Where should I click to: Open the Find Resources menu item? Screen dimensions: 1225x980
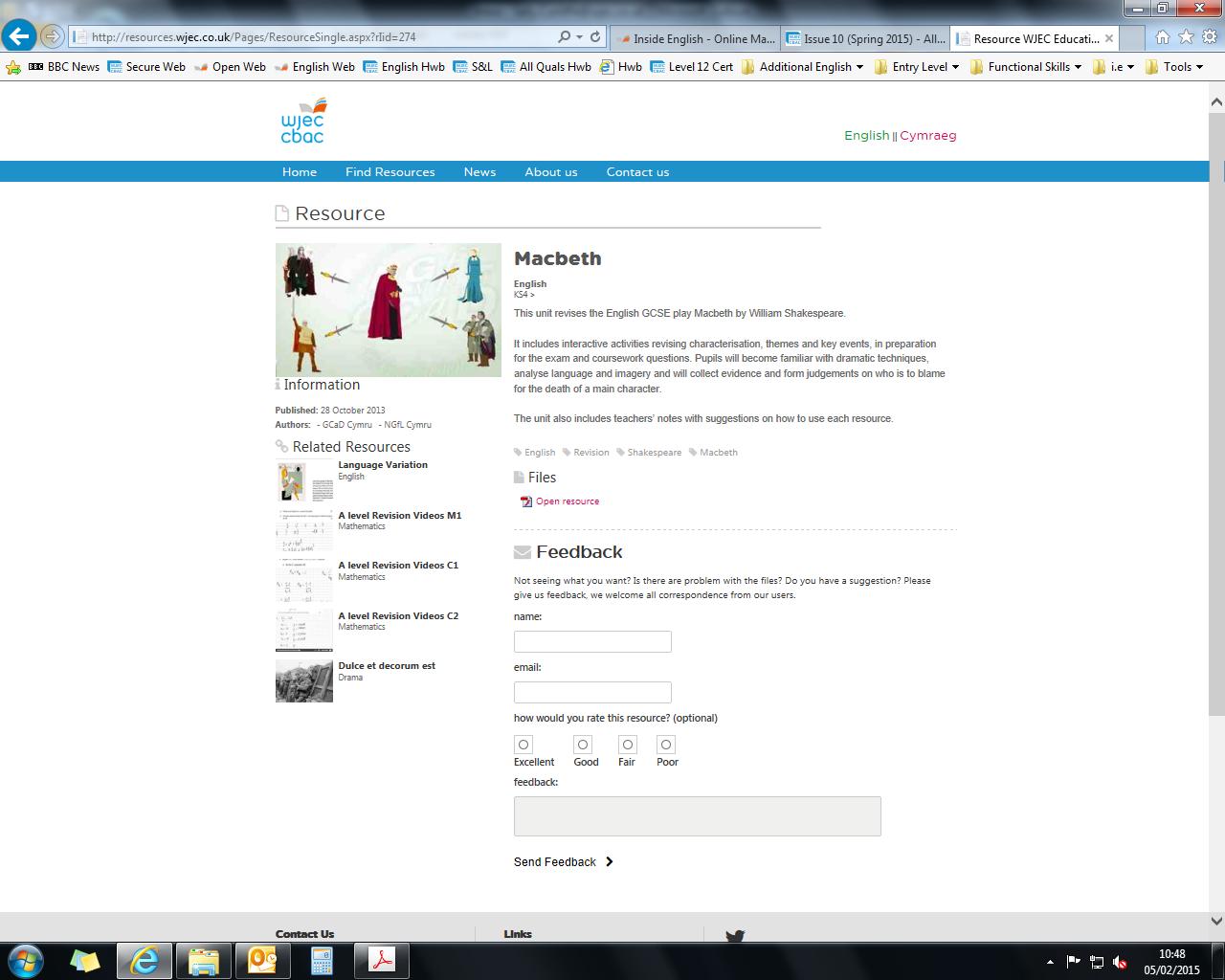click(390, 172)
